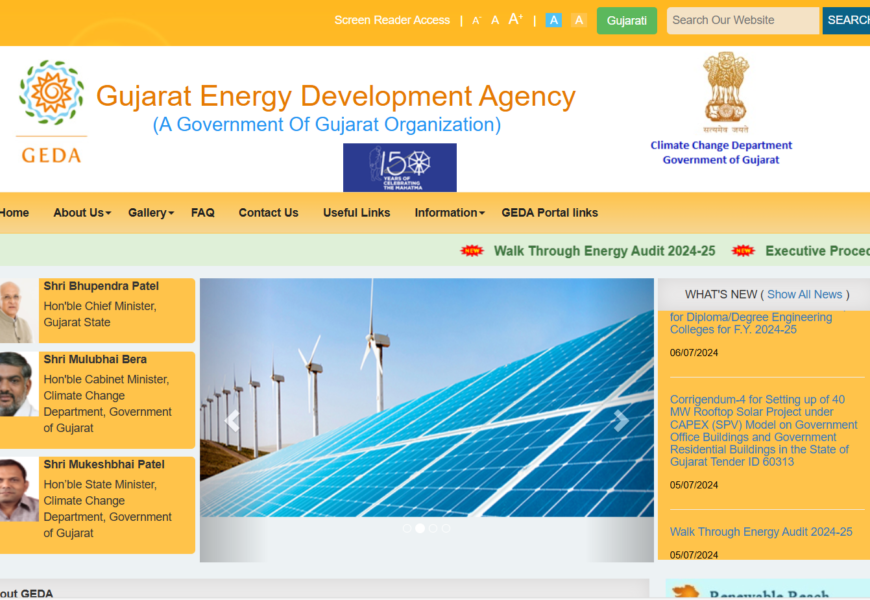Go to GEDA Portal links menu

pos(549,213)
